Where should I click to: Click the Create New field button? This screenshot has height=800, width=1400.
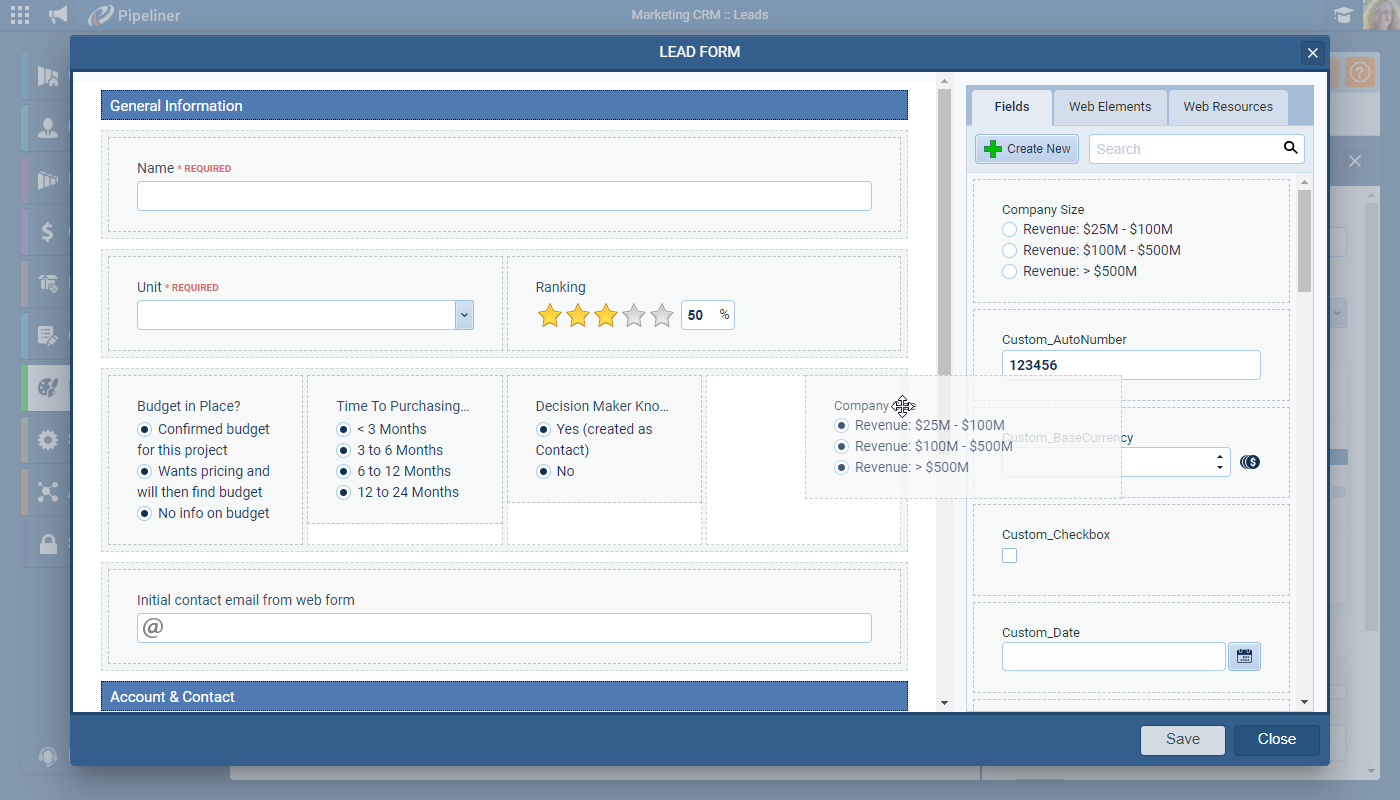pyautogui.click(x=1027, y=149)
